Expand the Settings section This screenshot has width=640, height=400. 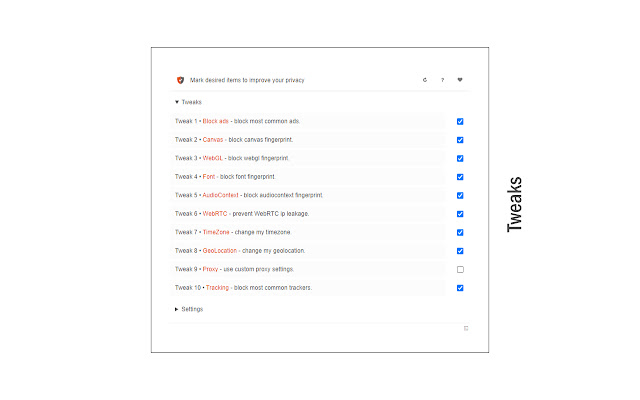point(189,309)
